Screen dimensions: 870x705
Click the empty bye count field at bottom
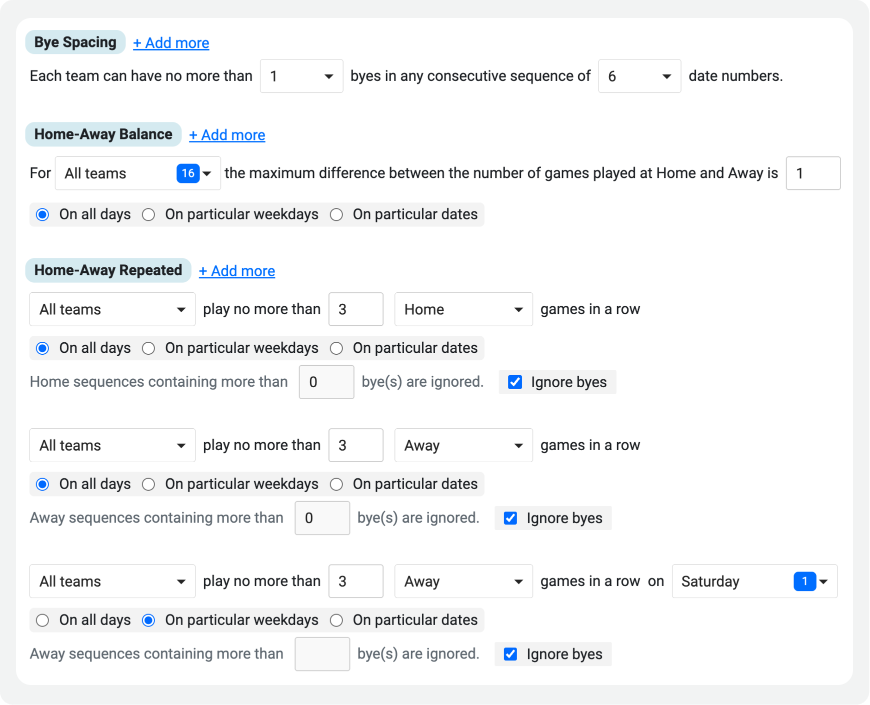(322, 654)
